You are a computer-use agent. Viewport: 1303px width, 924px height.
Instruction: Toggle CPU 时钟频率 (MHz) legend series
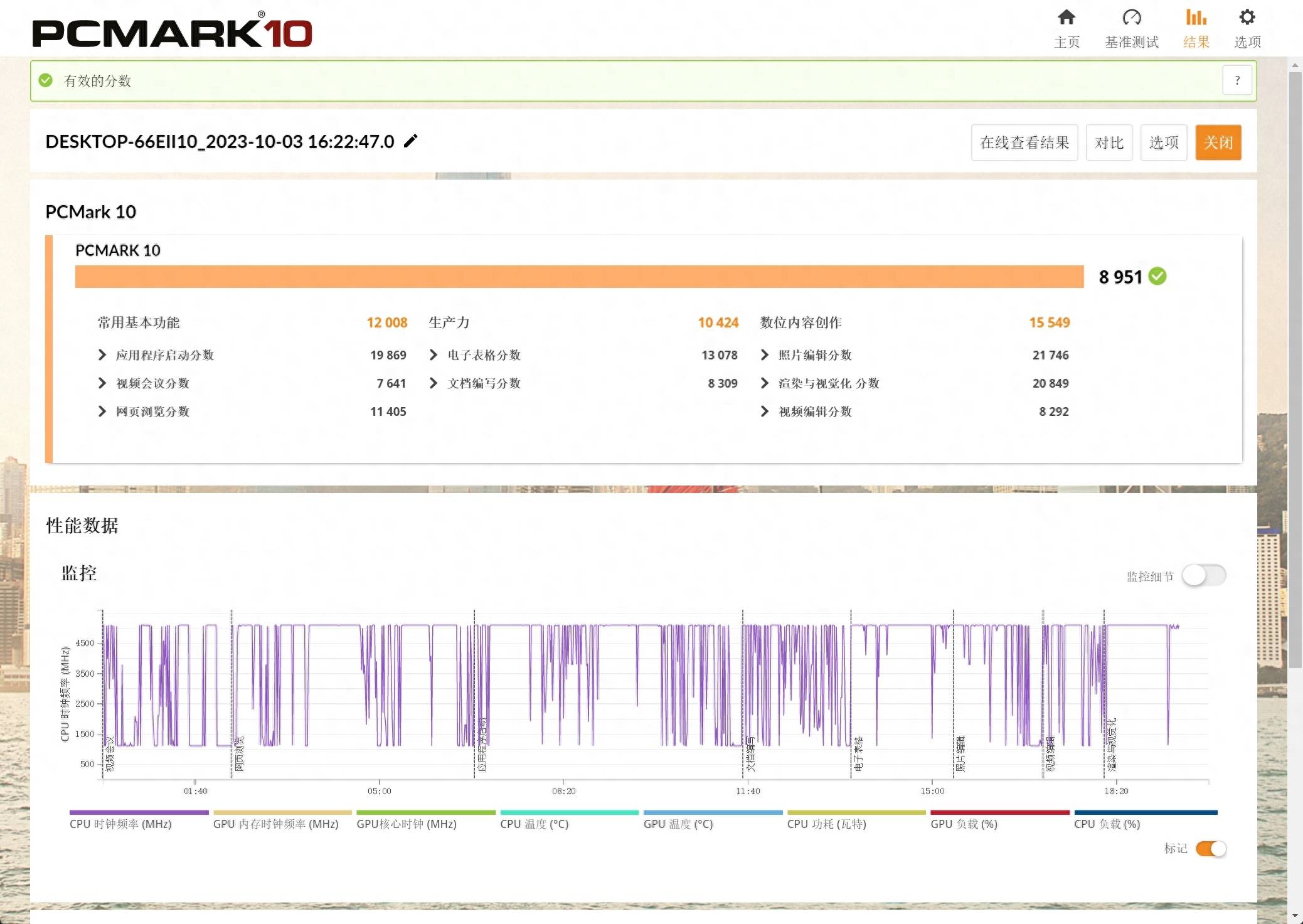click(x=120, y=824)
